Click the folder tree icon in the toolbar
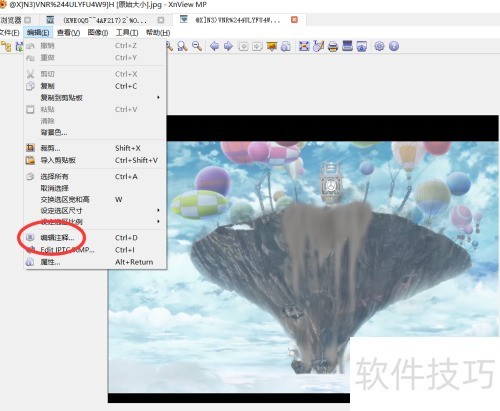This screenshot has height=411, width=500. [6, 46]
